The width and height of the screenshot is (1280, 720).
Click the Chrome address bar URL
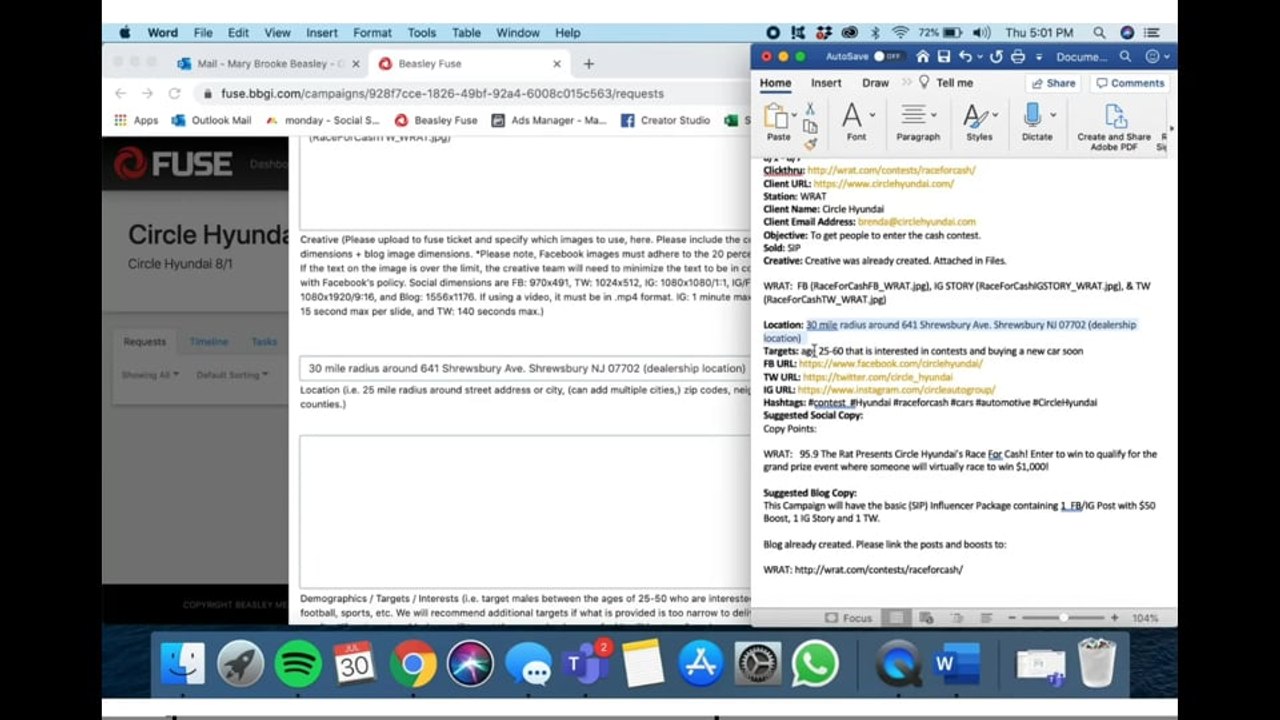[442, 93]
